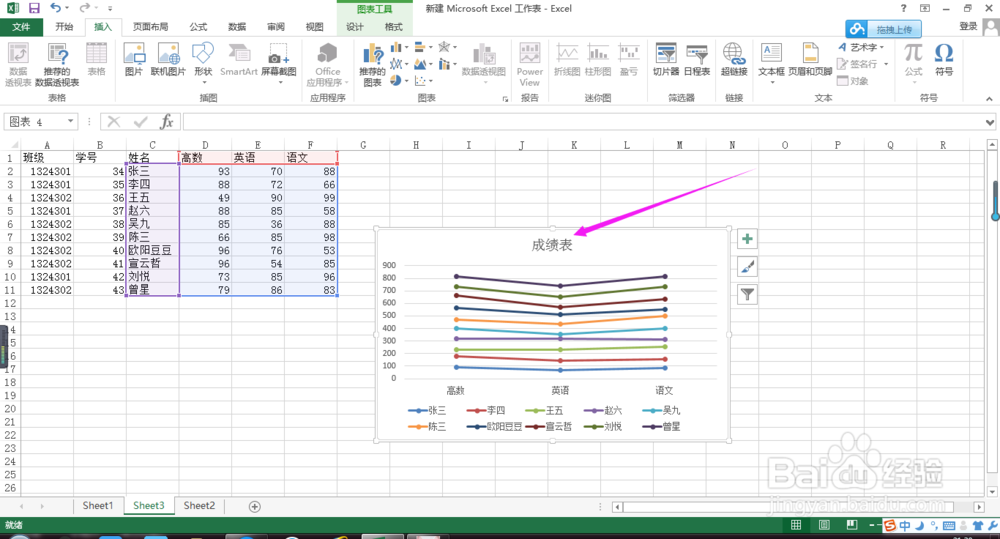Open the chart tools 格式 tab
The image size is (1000, 539).
pyautogui.click(x=393, y=27)
